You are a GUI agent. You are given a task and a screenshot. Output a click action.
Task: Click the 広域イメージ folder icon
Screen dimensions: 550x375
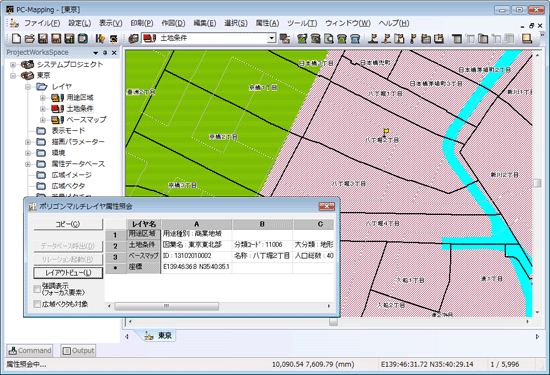point(41,175)
